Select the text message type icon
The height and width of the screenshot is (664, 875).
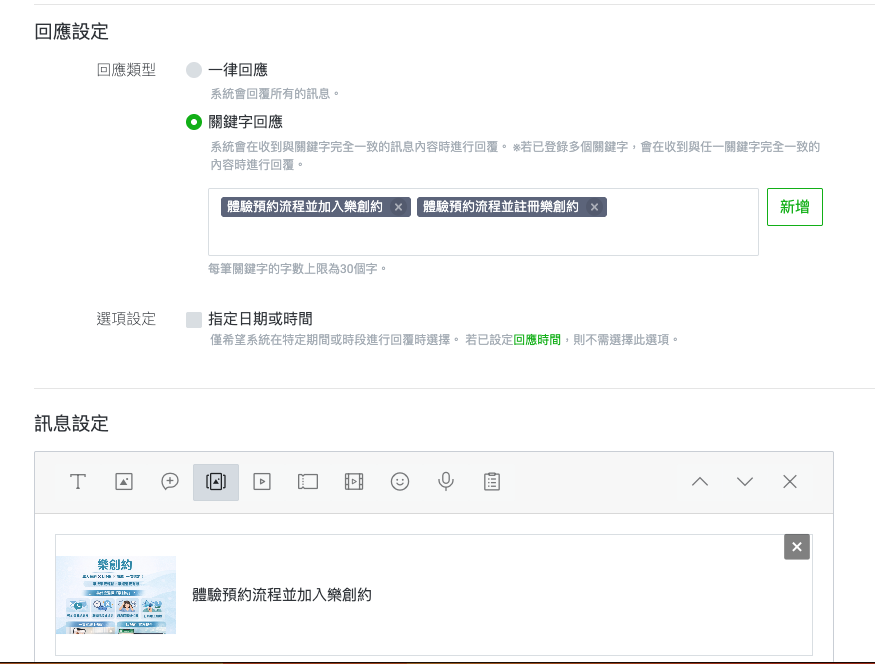click(78, 481)
